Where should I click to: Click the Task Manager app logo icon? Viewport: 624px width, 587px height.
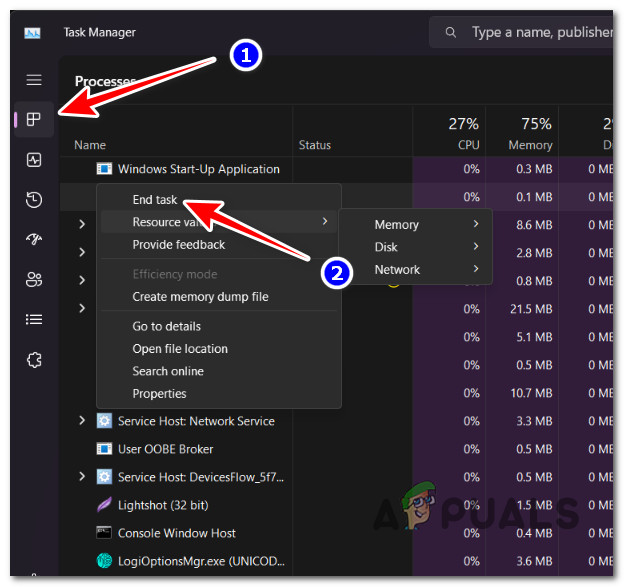click(x=32, y=33)
